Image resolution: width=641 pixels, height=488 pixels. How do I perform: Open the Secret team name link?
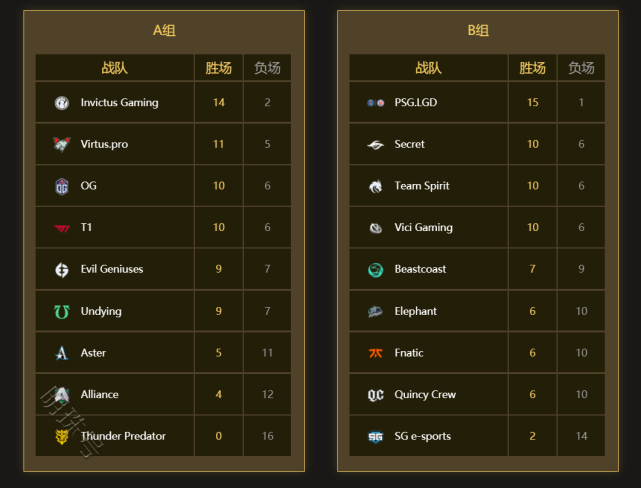coord(409,144)
